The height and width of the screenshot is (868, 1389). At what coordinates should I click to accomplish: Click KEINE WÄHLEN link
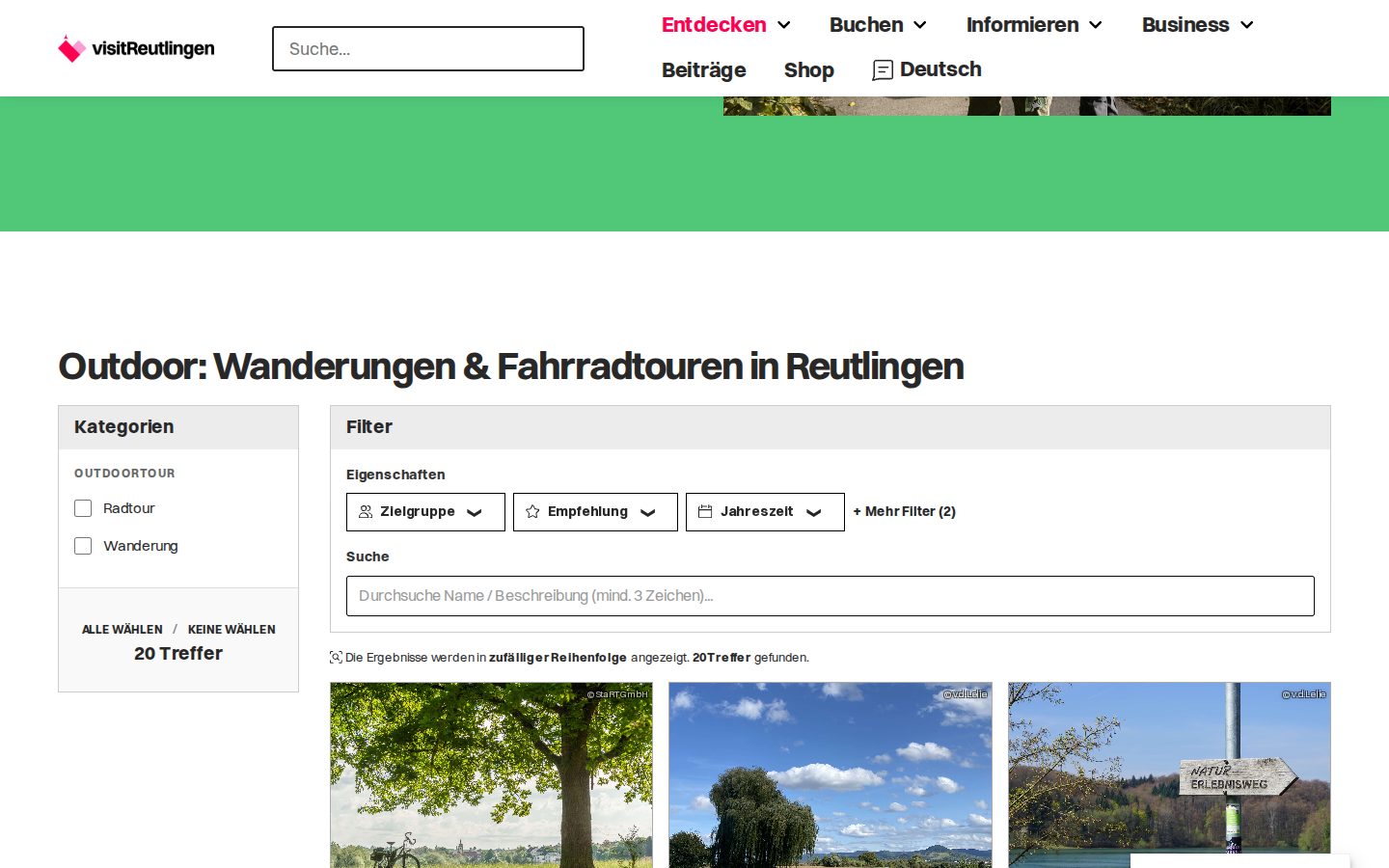(x=231, y=630)
